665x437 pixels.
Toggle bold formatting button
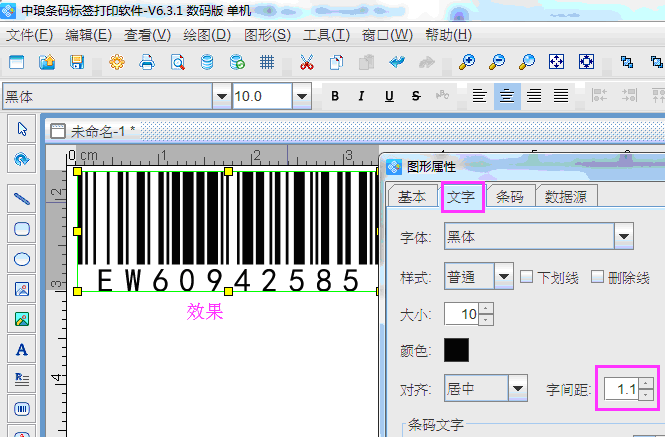click(x=335, y=96)
